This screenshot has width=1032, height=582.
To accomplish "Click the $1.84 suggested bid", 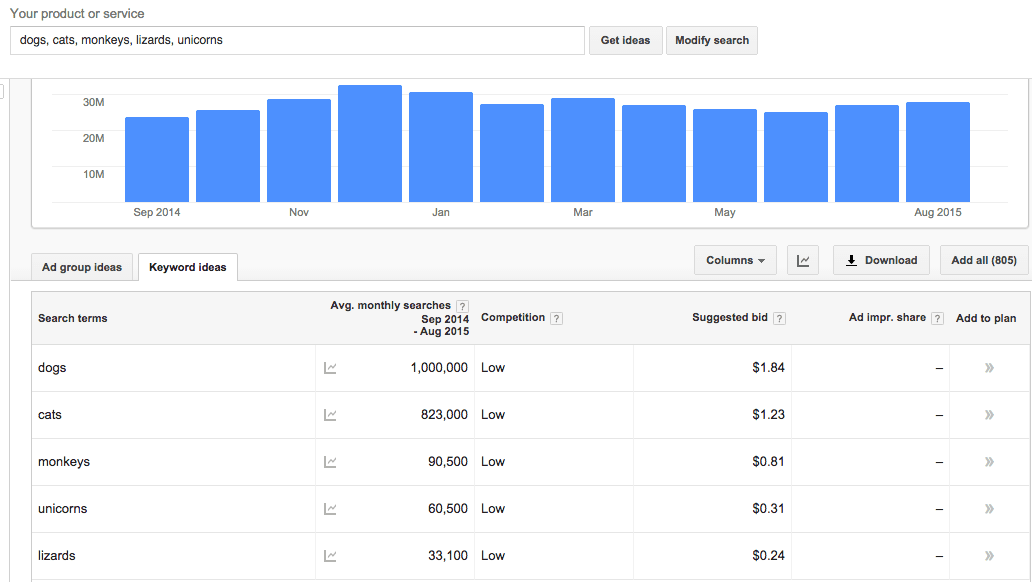I will click(768, 367).
